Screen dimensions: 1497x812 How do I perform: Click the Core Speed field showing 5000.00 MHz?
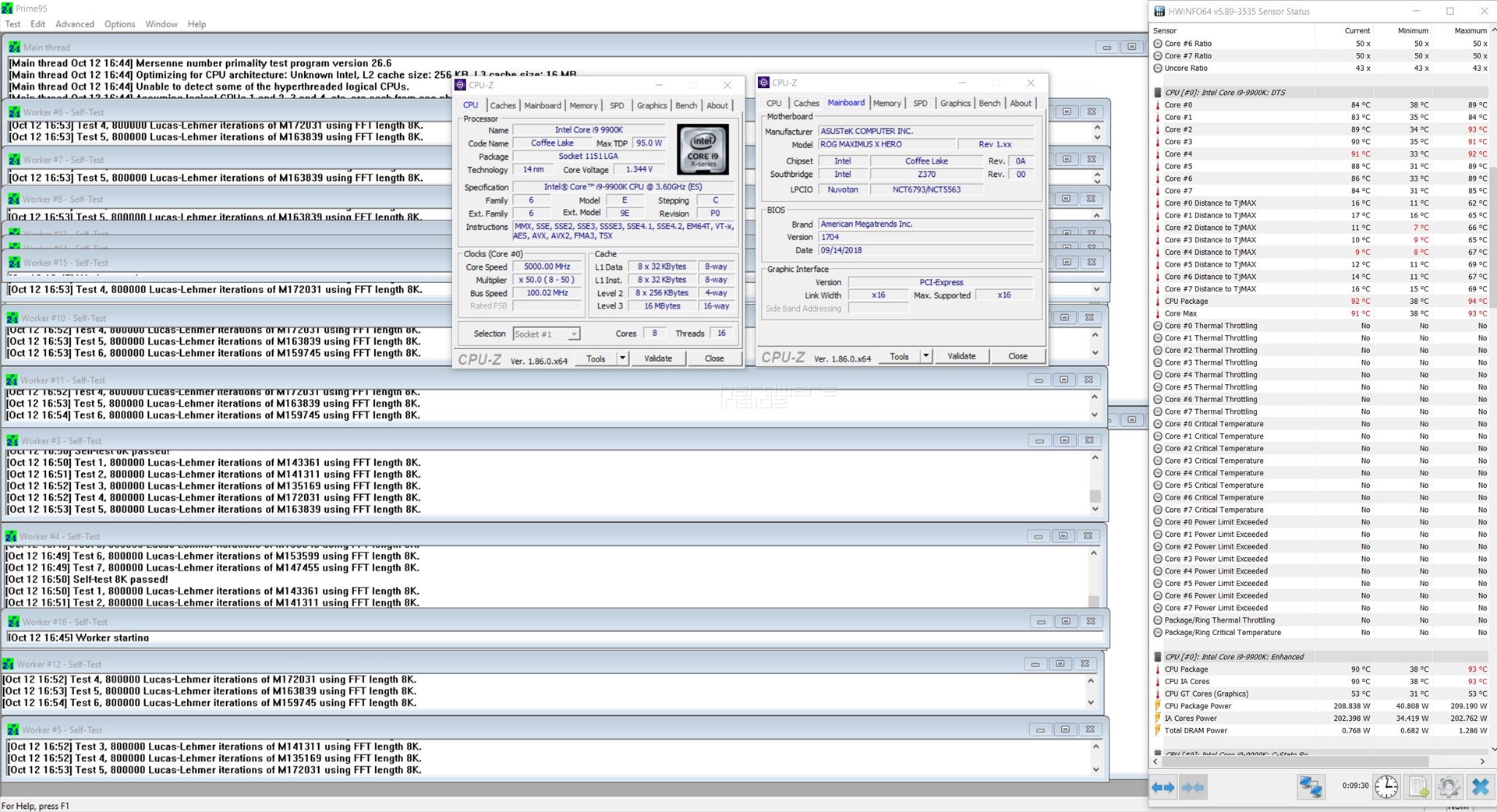click(547, 267)
